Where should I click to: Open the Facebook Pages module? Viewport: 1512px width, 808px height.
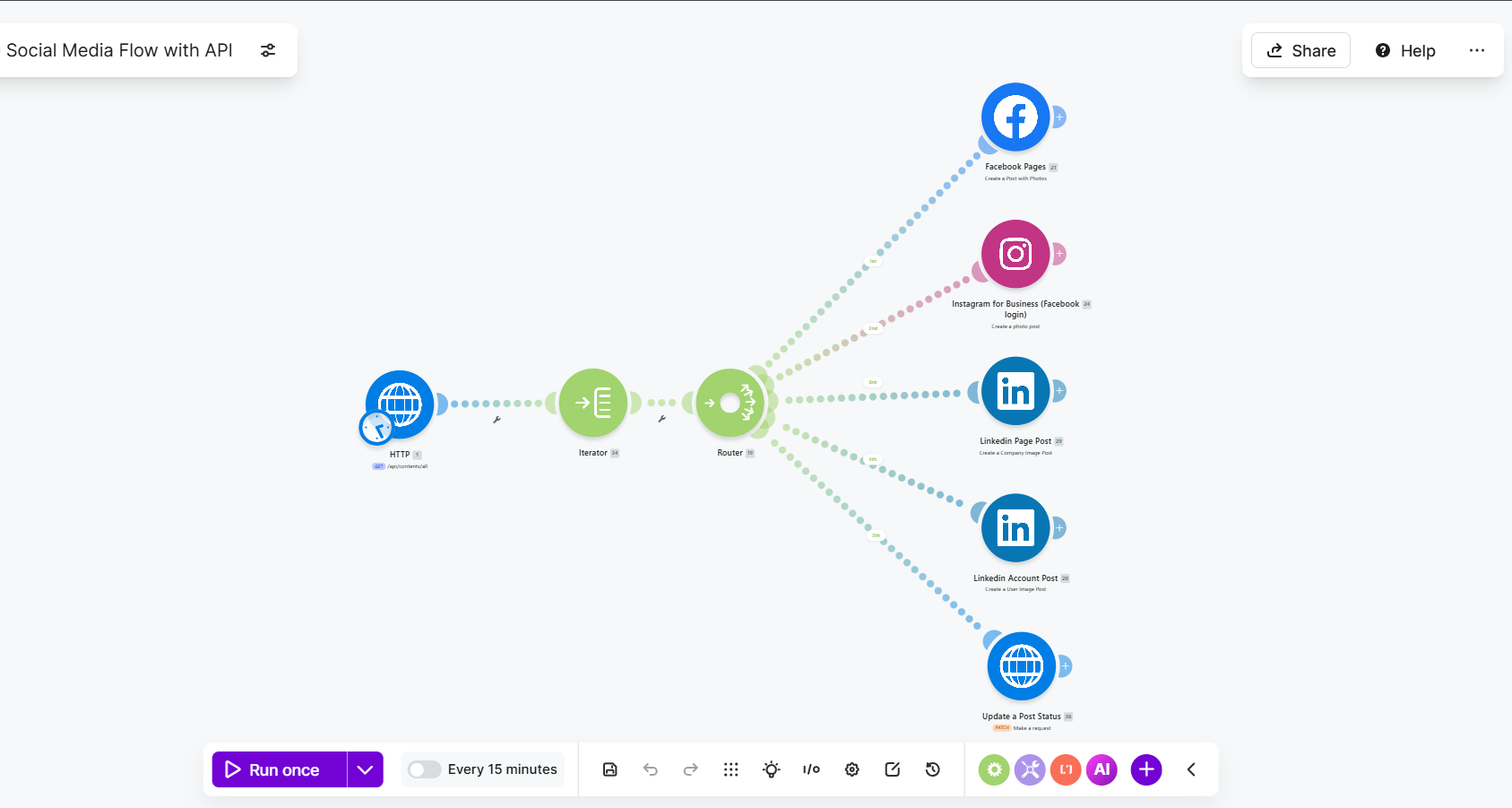pyautogui.click(x=1015, y=117)
